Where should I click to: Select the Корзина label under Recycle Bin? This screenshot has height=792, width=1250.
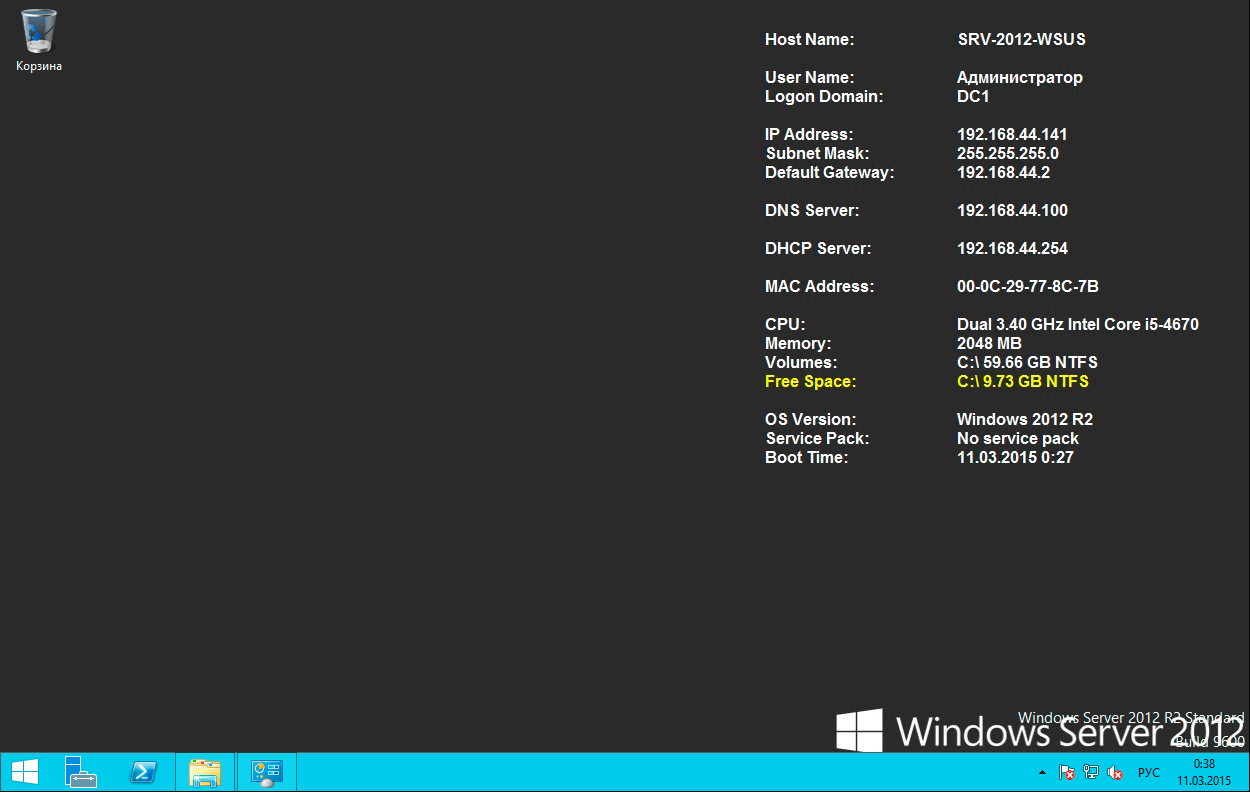[38, 66]
